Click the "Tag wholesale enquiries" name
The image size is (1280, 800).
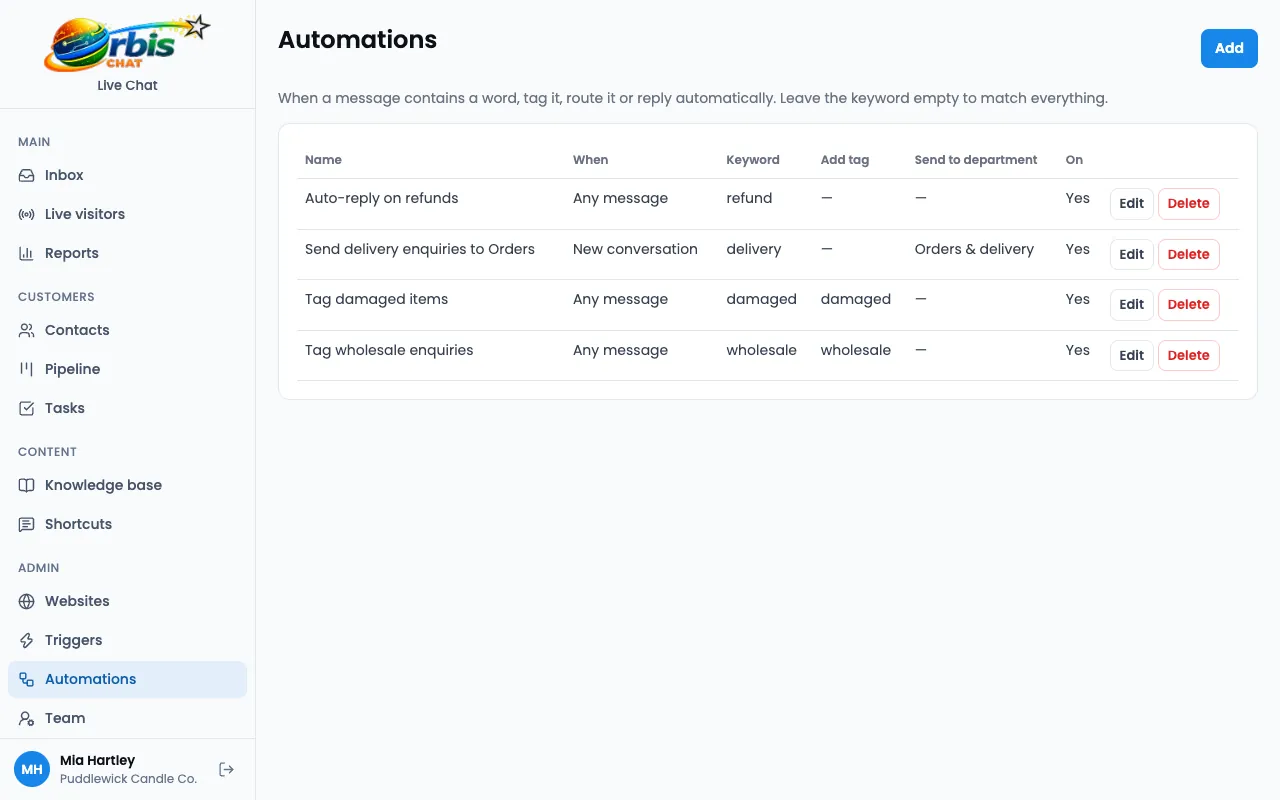point(389,350)
